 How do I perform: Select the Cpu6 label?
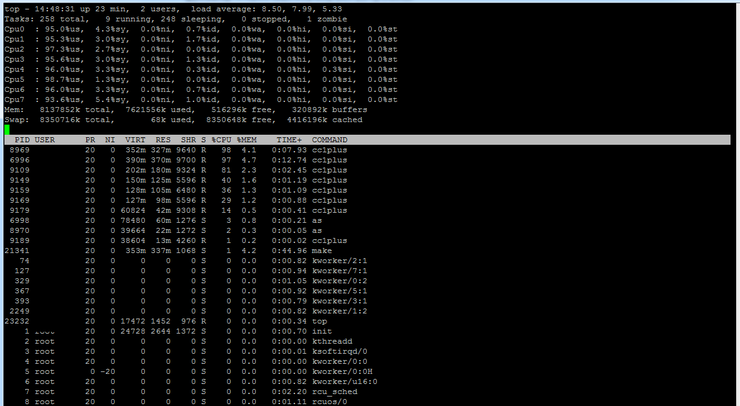(14, 90)
